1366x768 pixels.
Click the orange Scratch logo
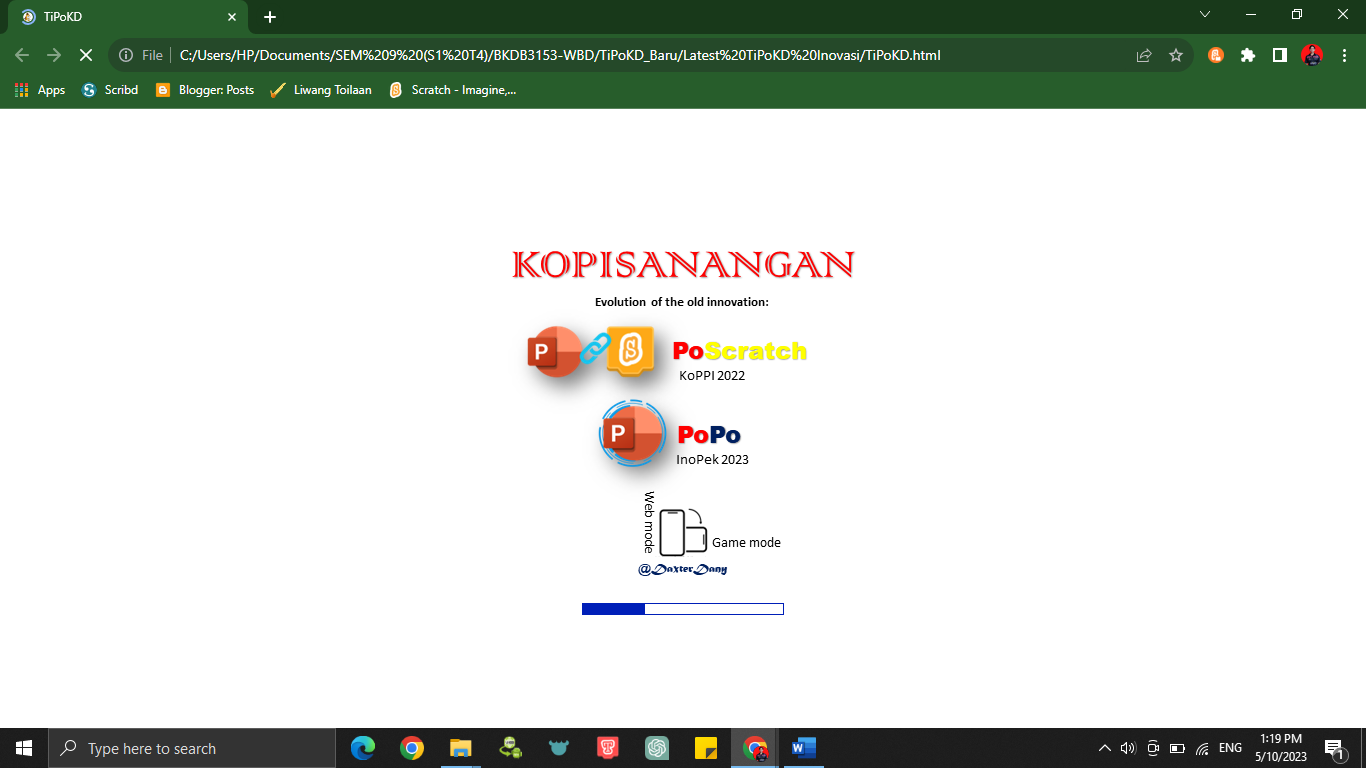(x=630, y=350)
